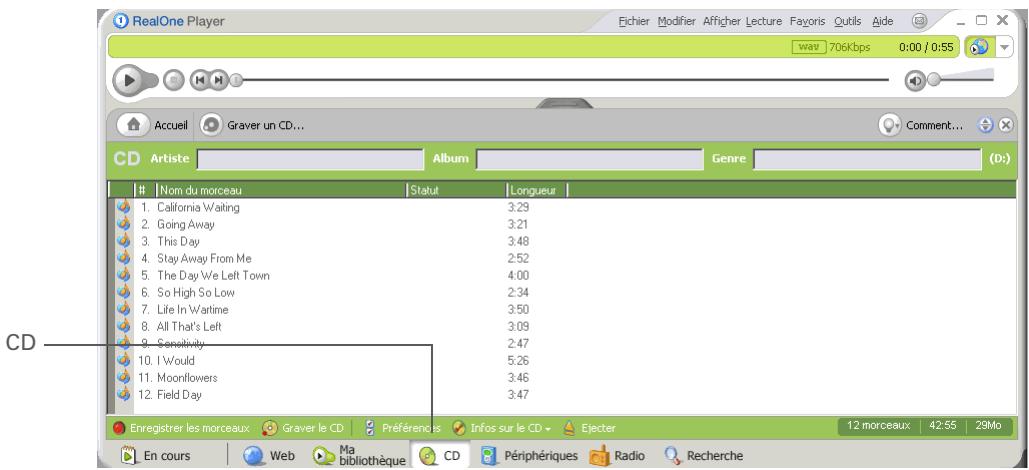
Task: Click the Longueur column header
Action: point(537,190)
